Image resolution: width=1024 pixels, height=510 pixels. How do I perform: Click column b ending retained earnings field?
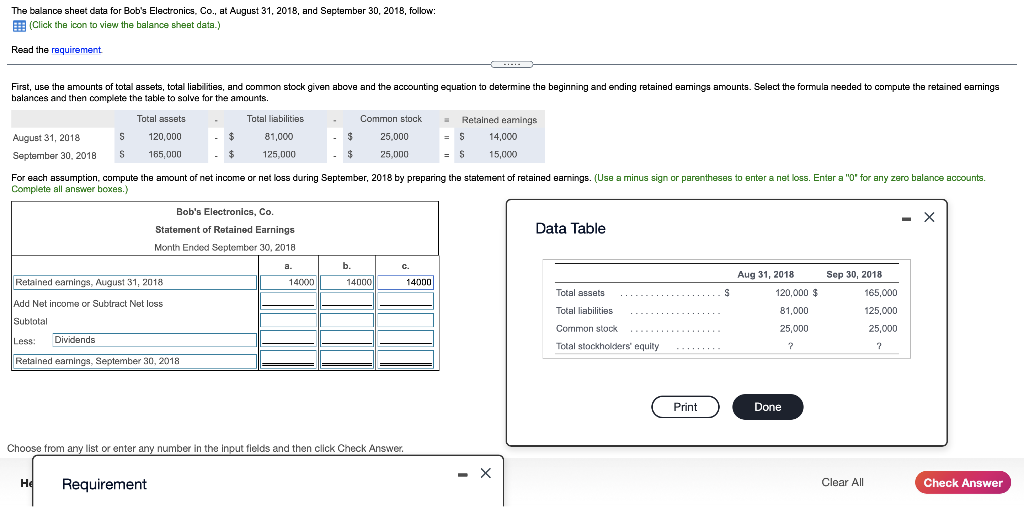(x=347, y=359)
